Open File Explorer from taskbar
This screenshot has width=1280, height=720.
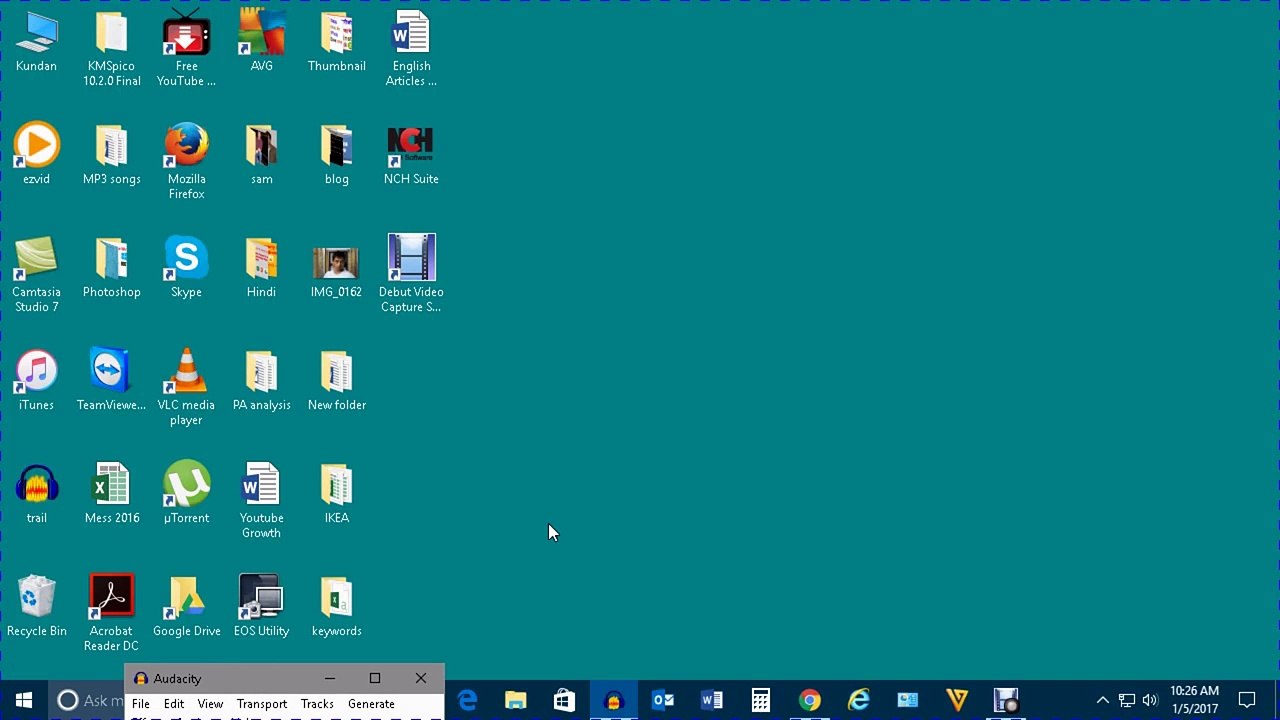pyautogui.click(x=516, y=700)
